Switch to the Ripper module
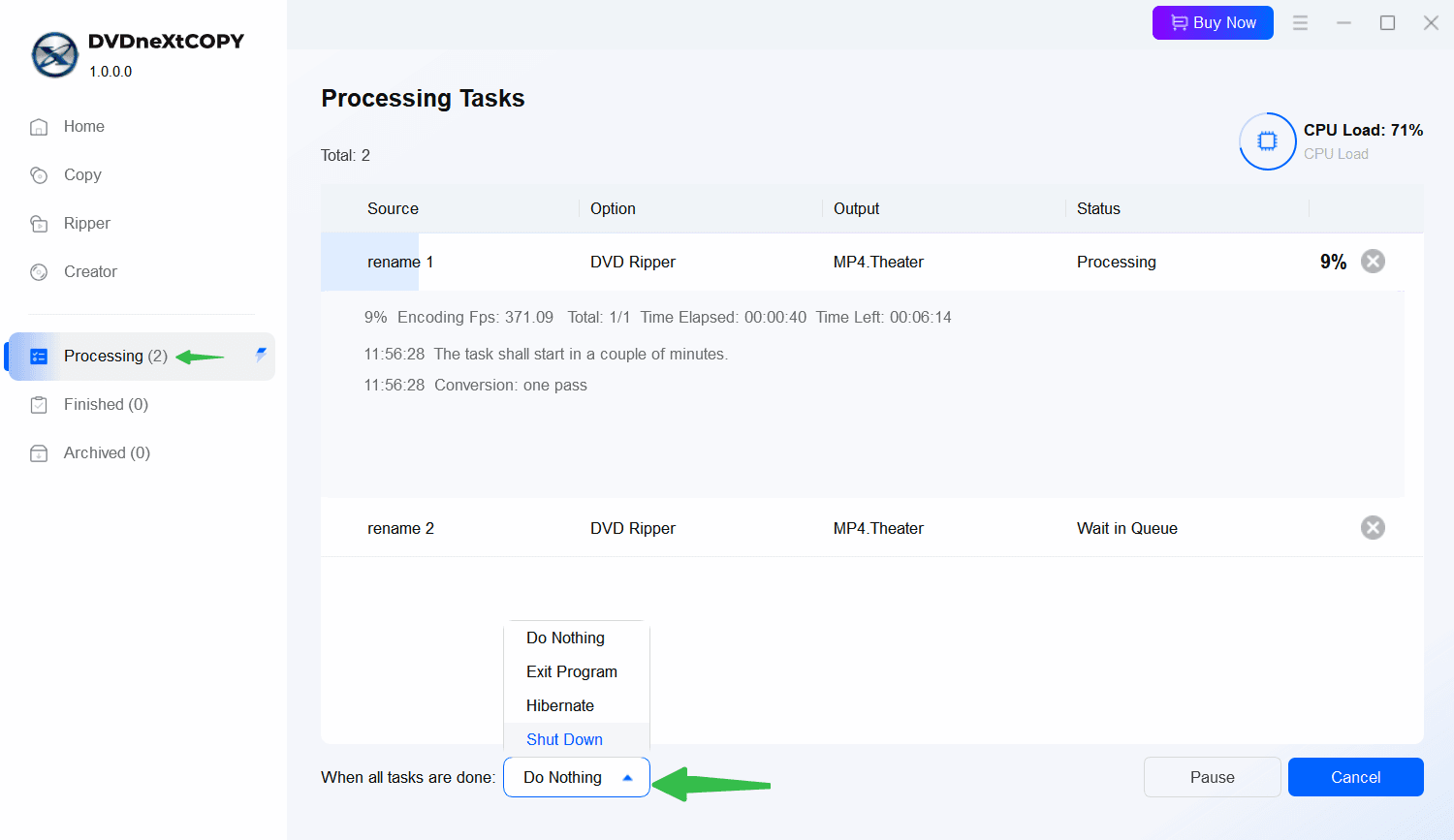The width and height of the screenshot is (1454, 840). [x=87, y=223]
